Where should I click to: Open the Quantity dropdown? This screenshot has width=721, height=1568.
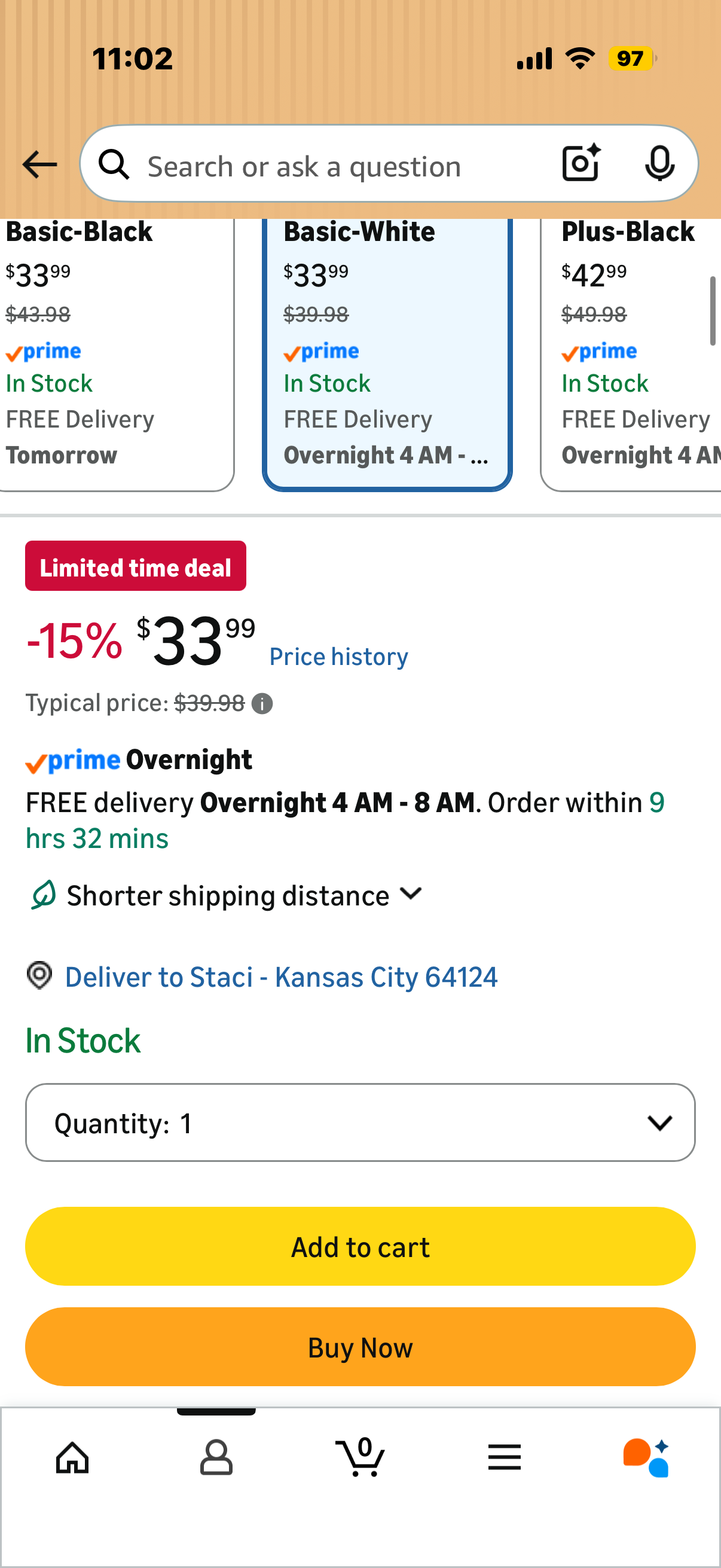(x=360, y=1123)
